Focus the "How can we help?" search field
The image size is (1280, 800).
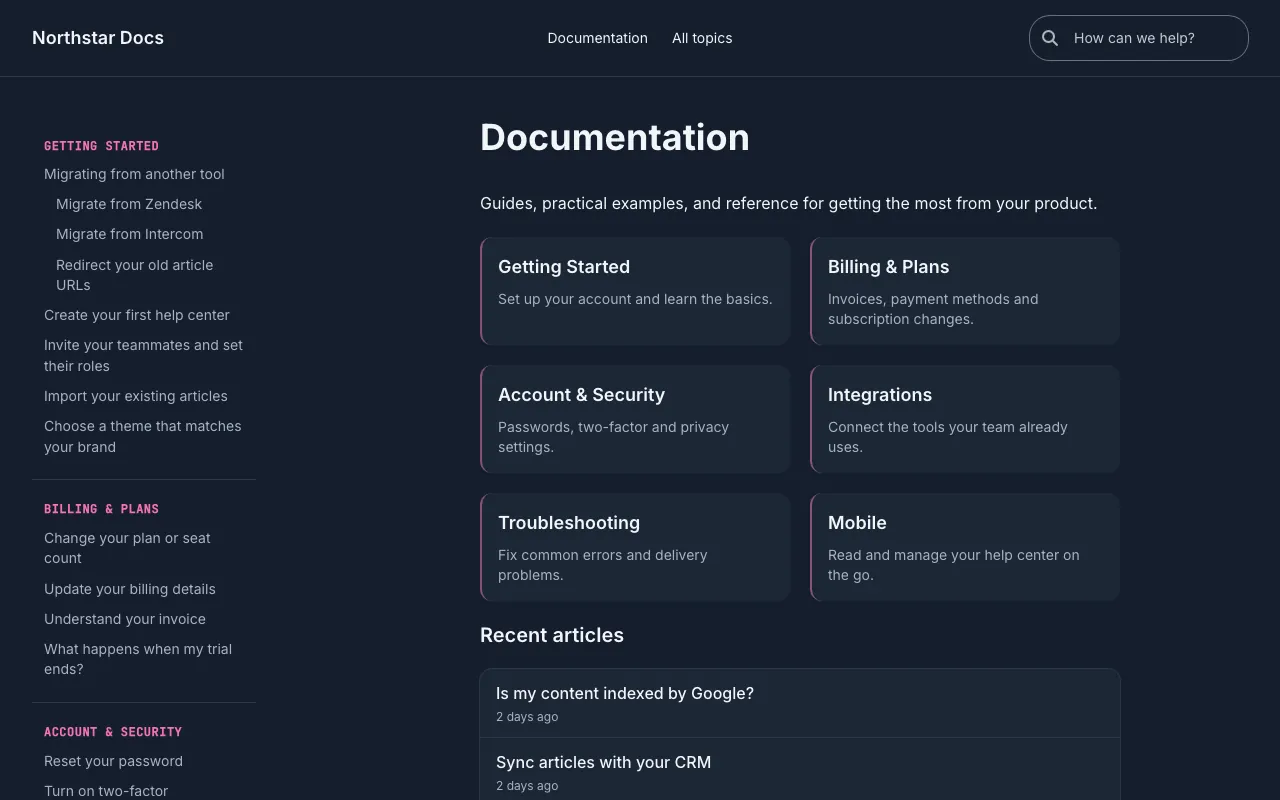click(x=1139, y=38)
